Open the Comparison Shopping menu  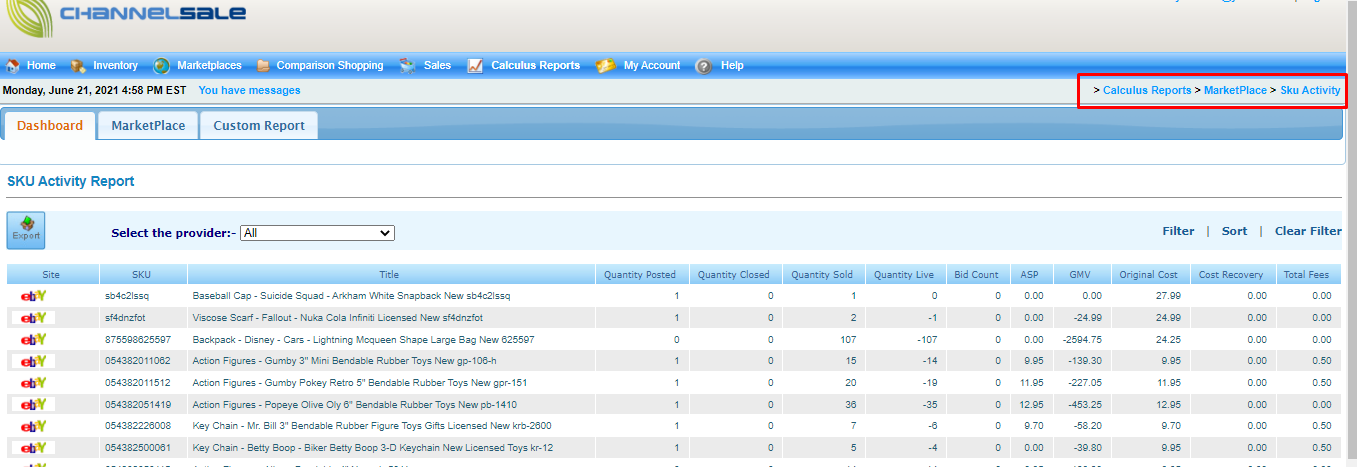tap(330, 66)
